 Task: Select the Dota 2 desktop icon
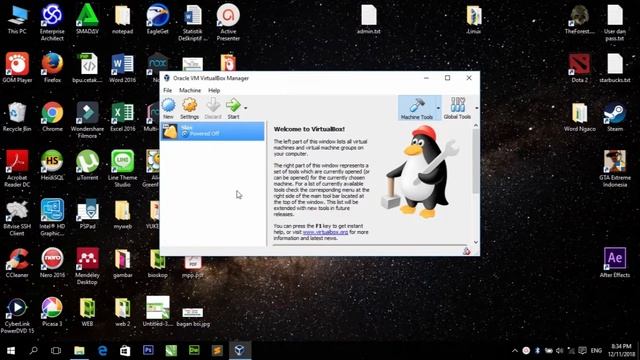(x=580, y=68)
